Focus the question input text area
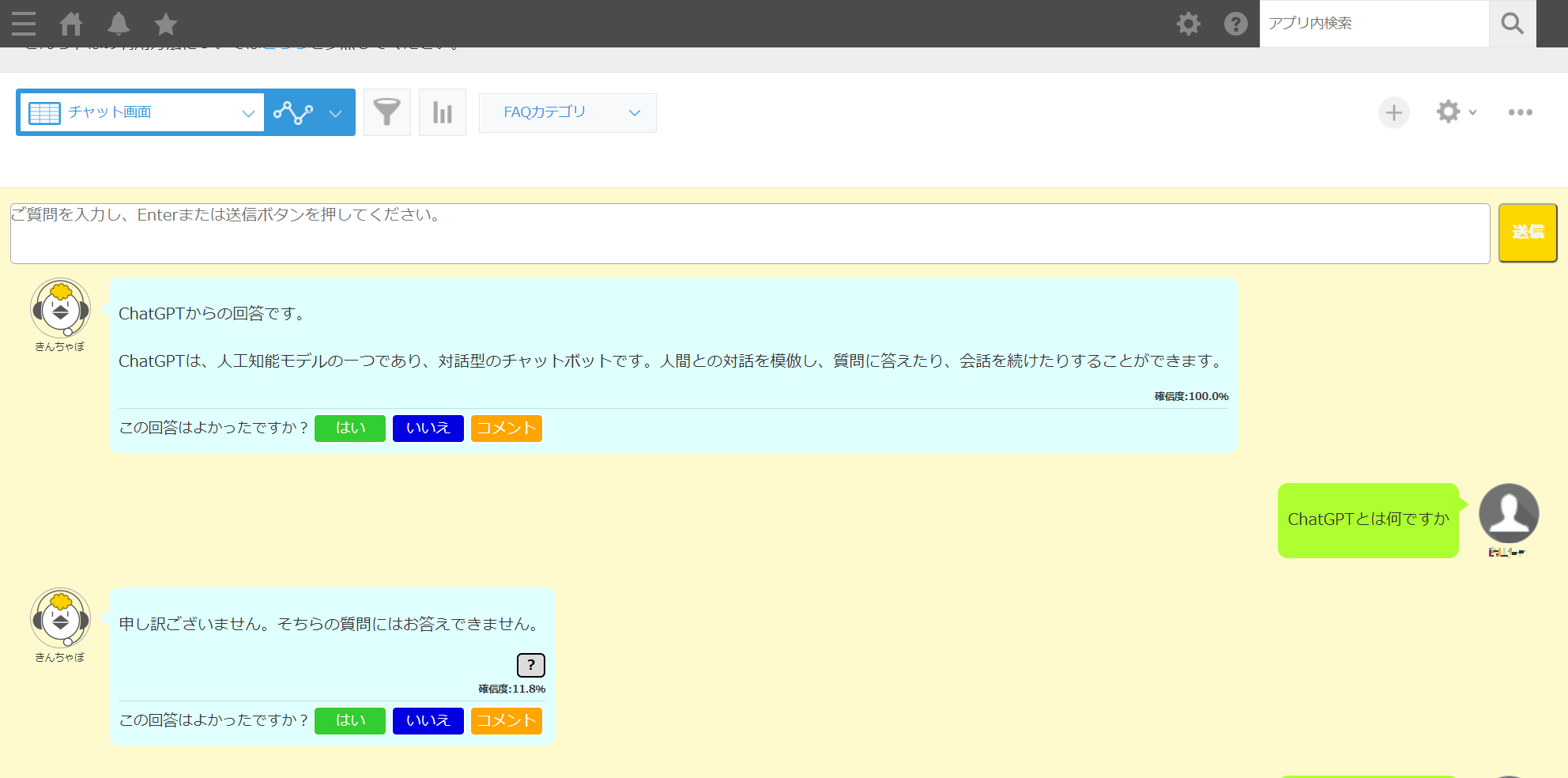This screenshot has height=778, width=1568. click(x=749, y=233)
